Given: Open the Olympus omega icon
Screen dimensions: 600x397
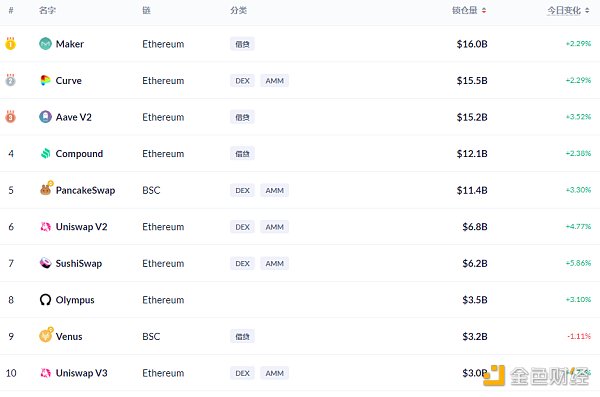Looking at the screenshot, I should [45, 300].
